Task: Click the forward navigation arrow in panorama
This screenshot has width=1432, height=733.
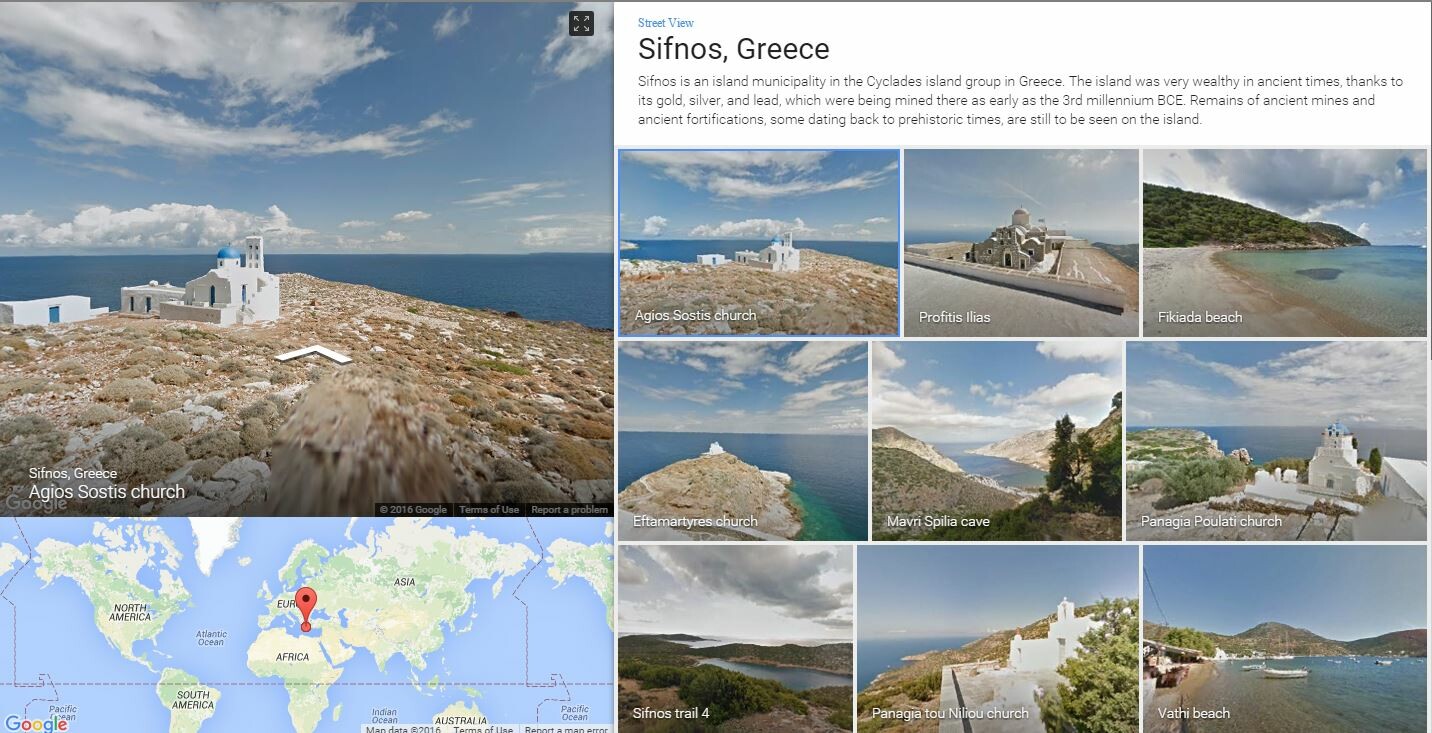Action: coord(314,353)
